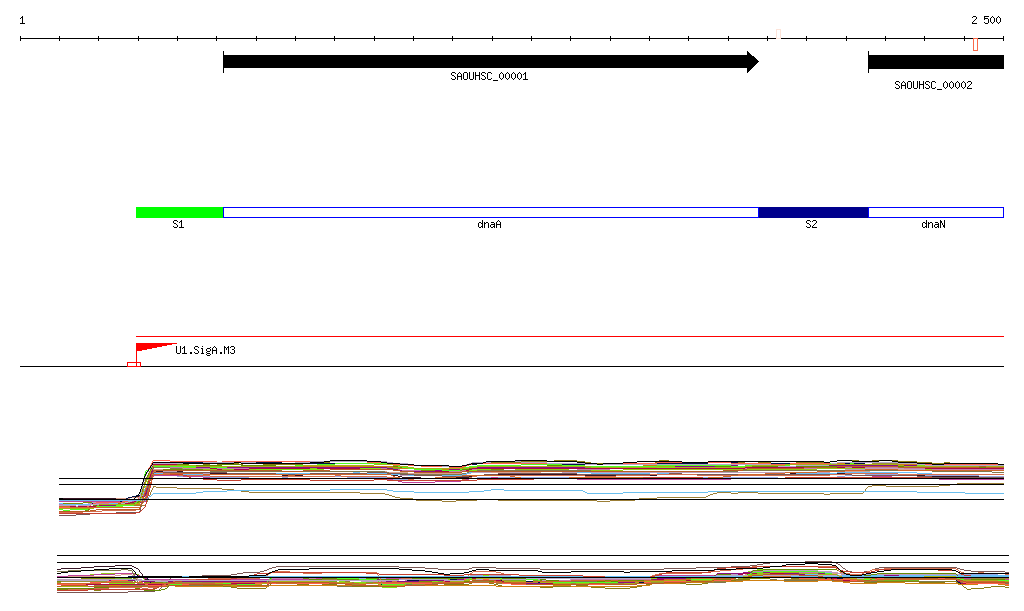1024x611 pixels.
Task: Click the orange rectangle marker below the ruler
Action: coord(976,43)
